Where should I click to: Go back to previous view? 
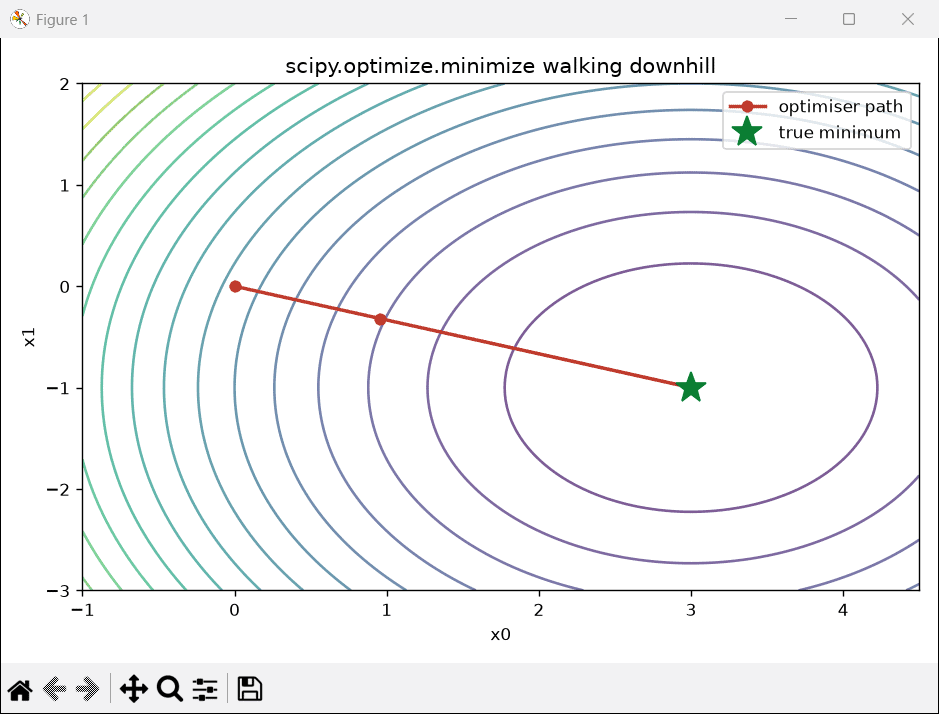point(54,689)
